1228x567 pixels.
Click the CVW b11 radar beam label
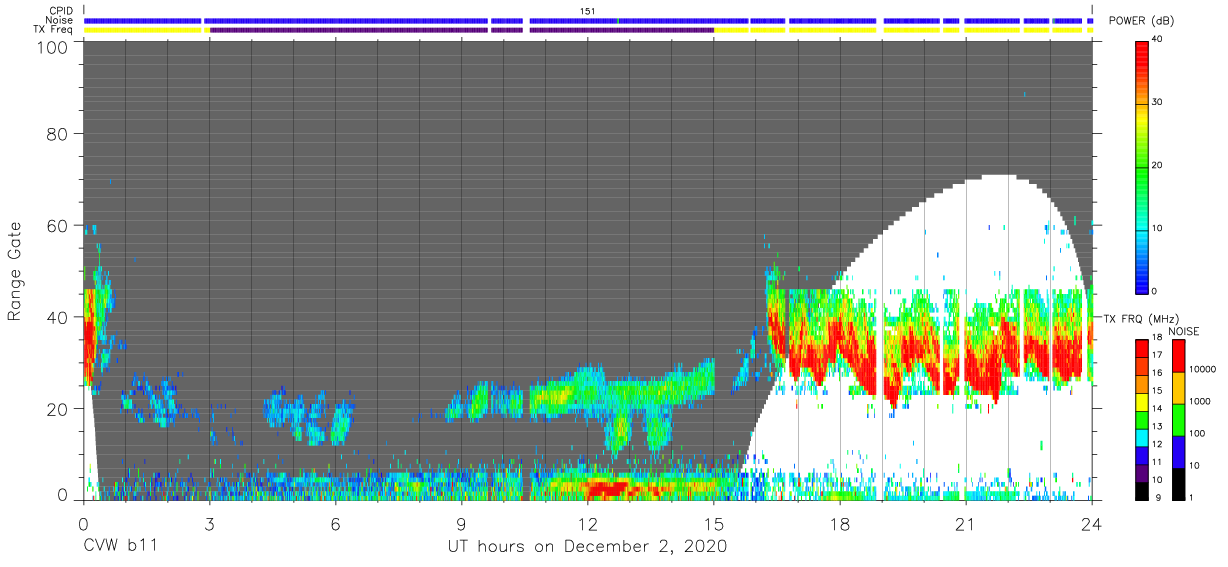tap(122, 548)
